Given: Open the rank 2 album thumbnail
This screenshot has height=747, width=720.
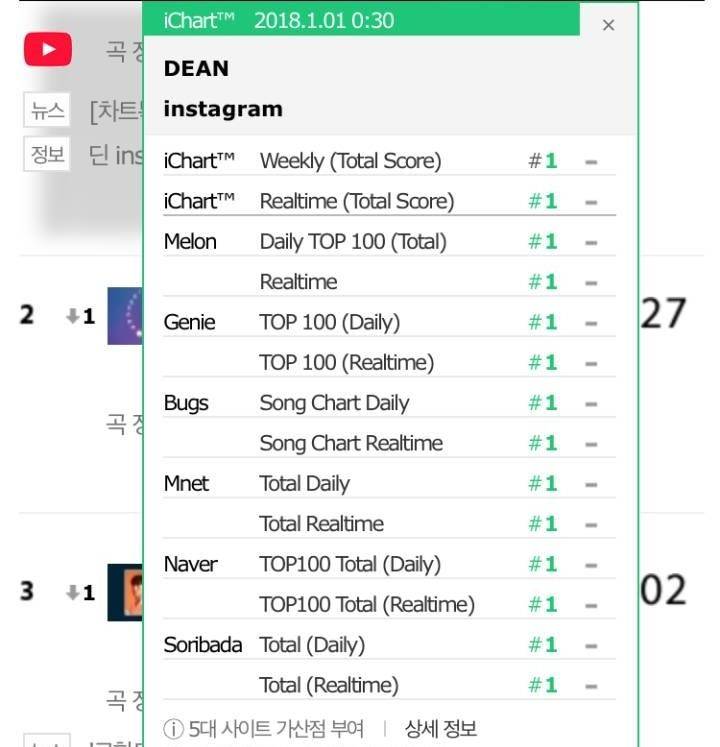Looking at the screenshot, I should [x=125, y=316].
